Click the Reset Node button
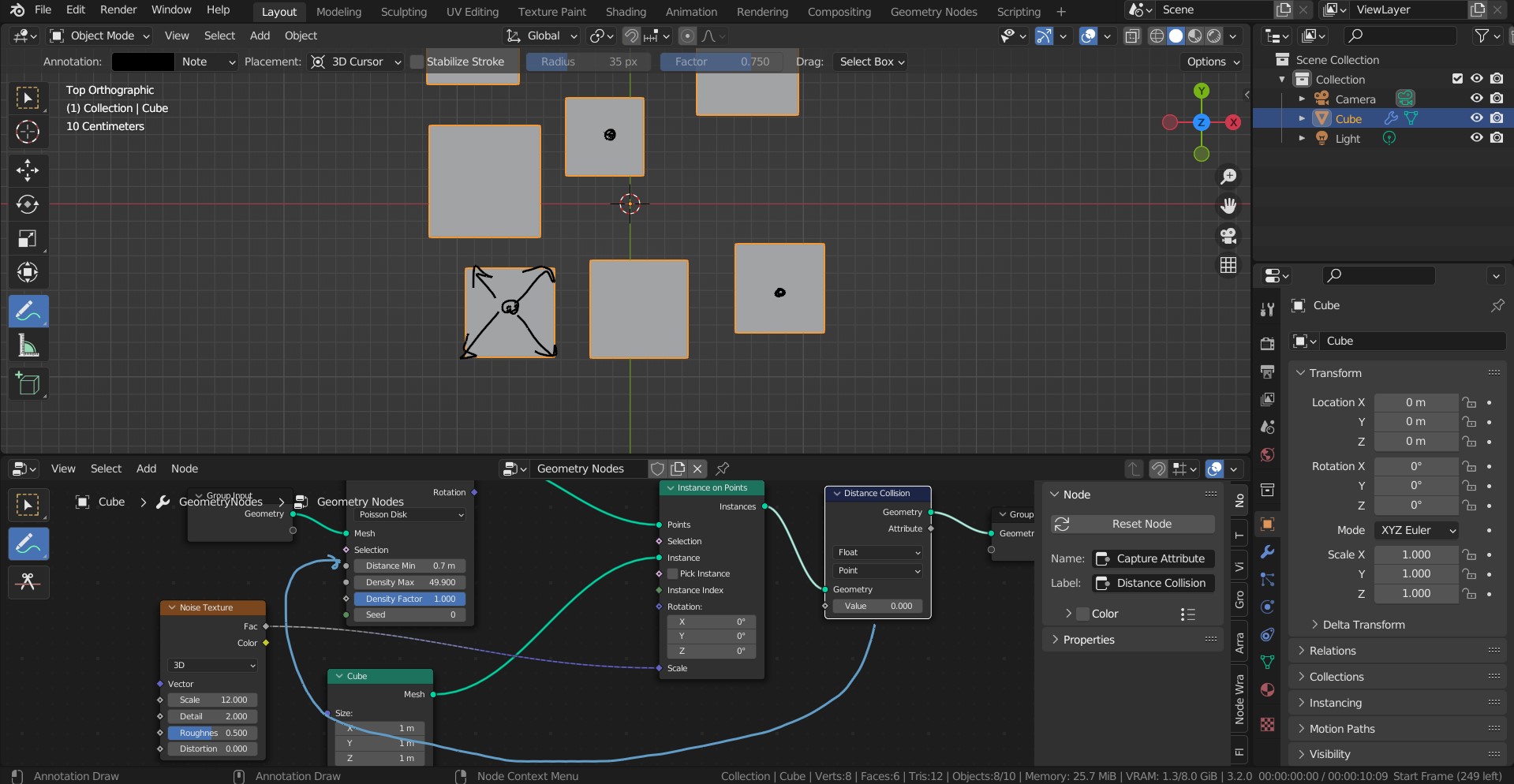 1133,524
